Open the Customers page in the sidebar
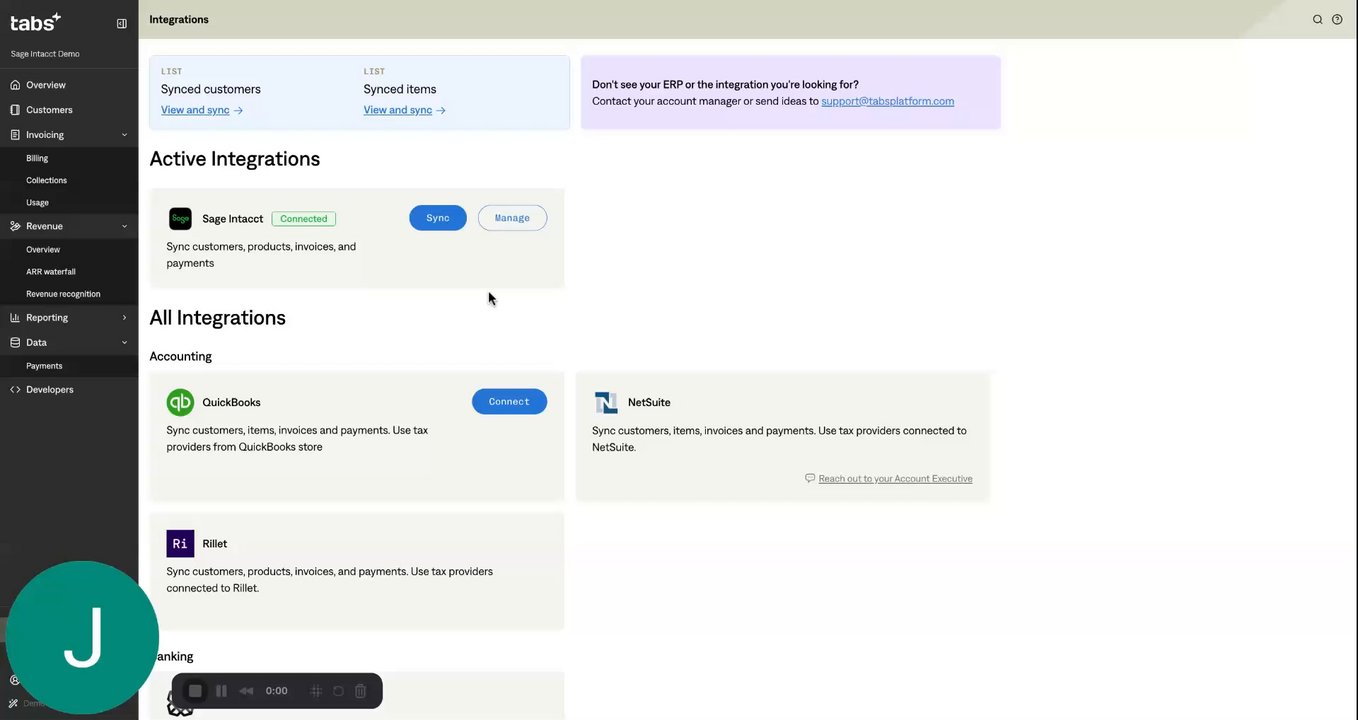Image resolution: width=1358 pixels, height=720 pixels. (x=49, y=110)
